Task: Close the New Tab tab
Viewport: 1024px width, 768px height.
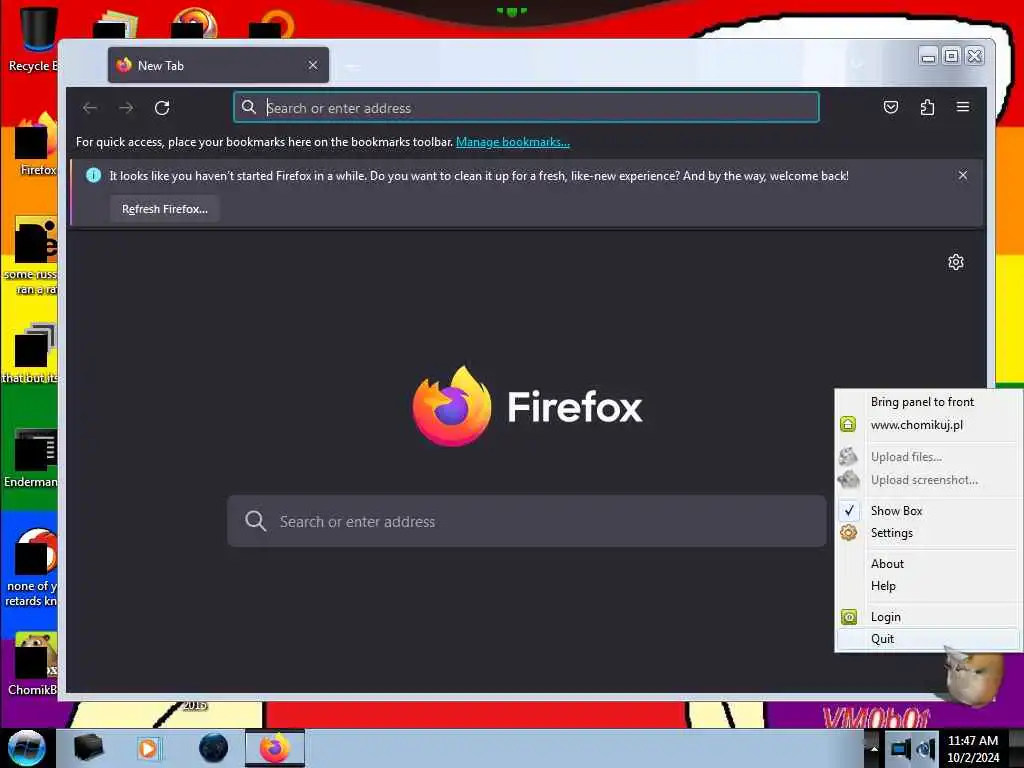Action: tap(313, 65)
